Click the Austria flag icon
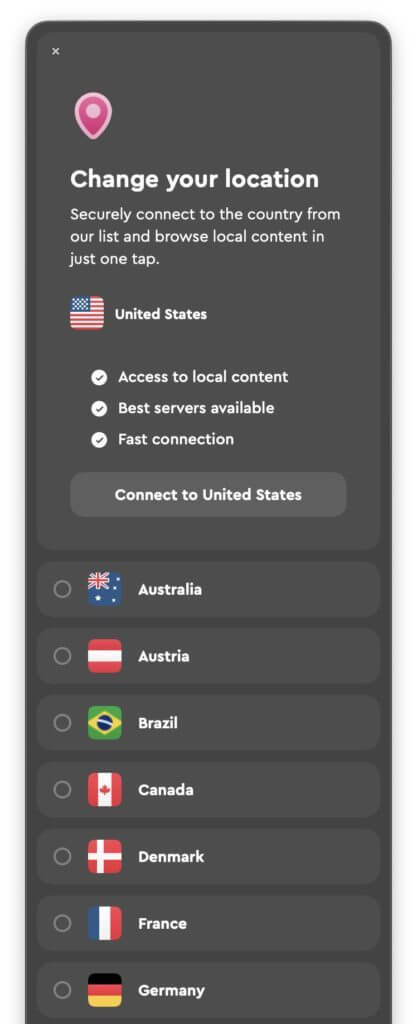Viewport: 417px width, 1024px height. point(104,656)
